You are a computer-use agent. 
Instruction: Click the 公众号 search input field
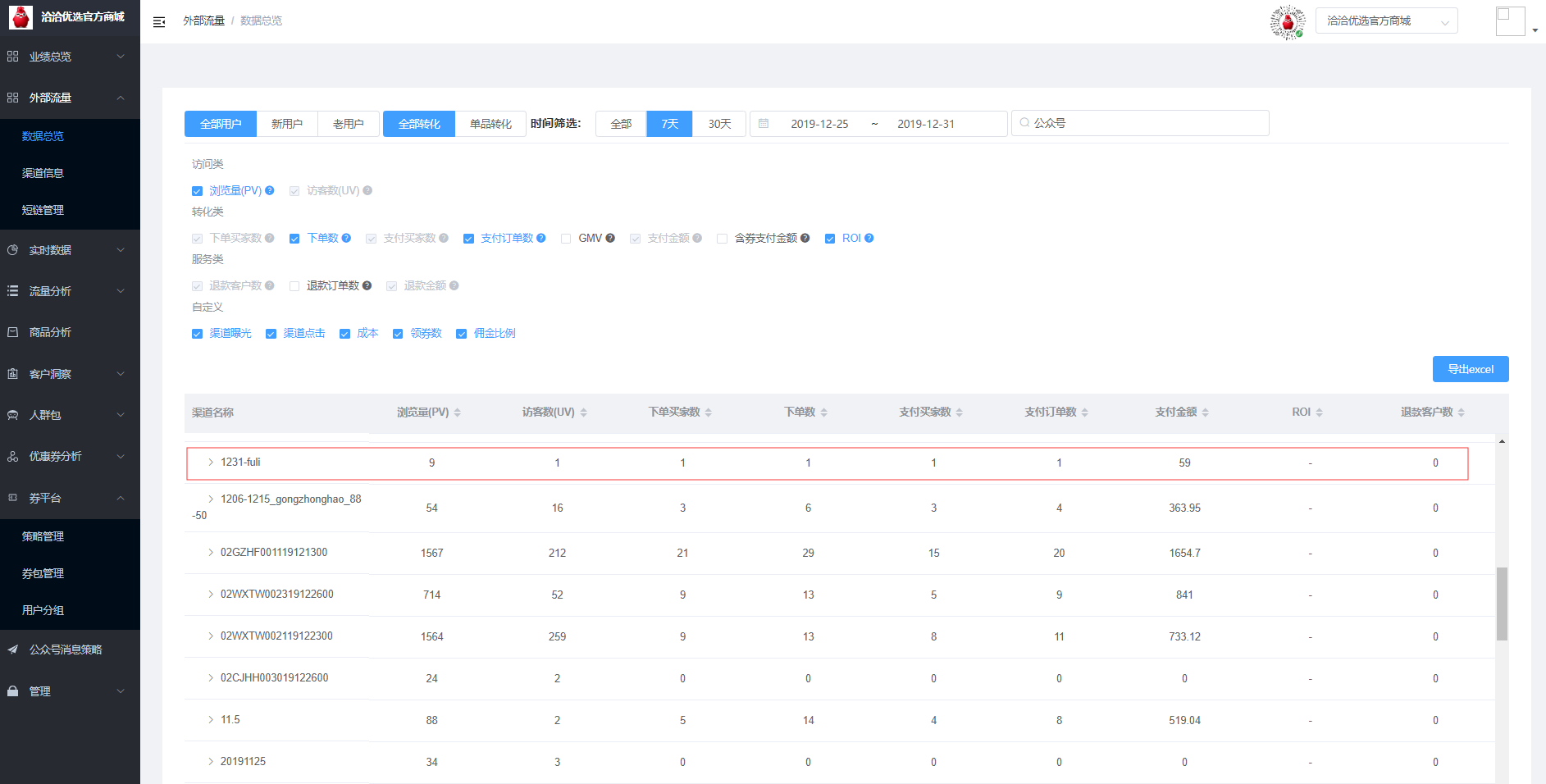click(1140, 123)
